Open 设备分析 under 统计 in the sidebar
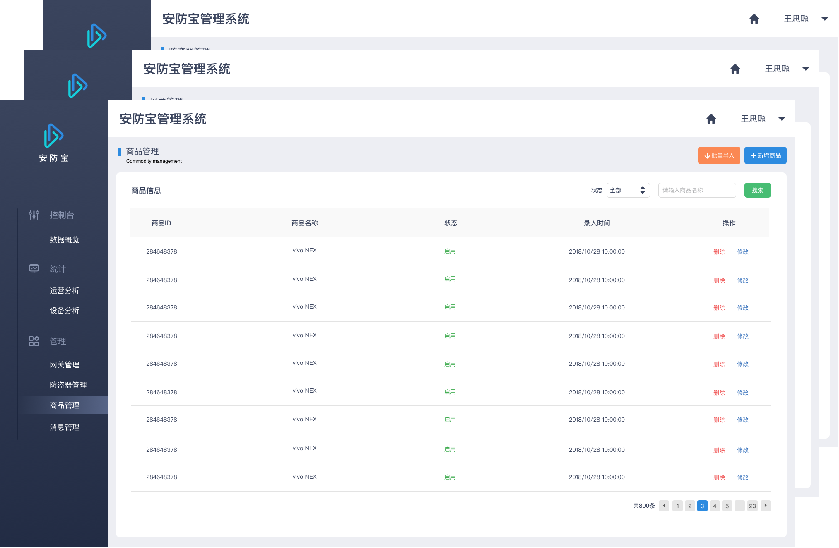Image resolution: width=839 pixels, height=548 pixels. point(64,311)
